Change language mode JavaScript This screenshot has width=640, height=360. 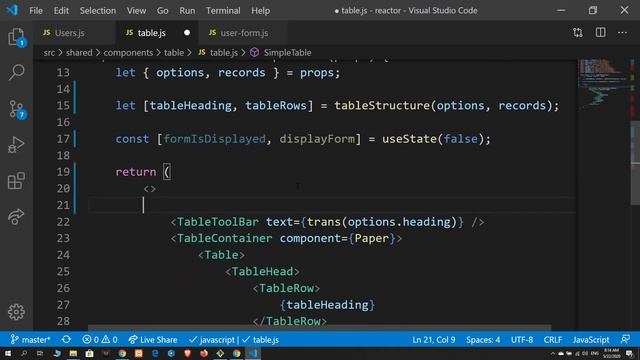click(x=591, y=340)
